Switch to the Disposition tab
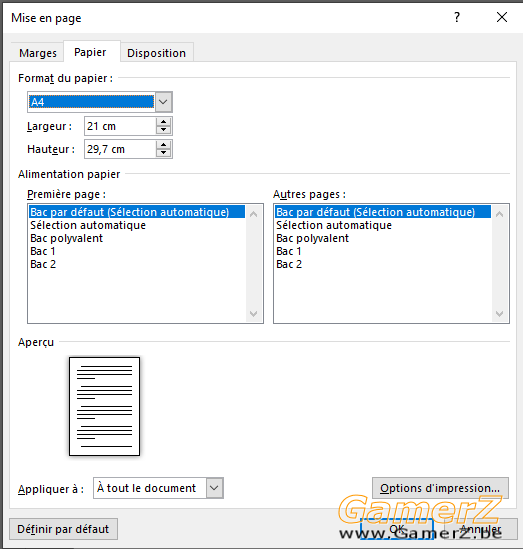 pos(156,53)
